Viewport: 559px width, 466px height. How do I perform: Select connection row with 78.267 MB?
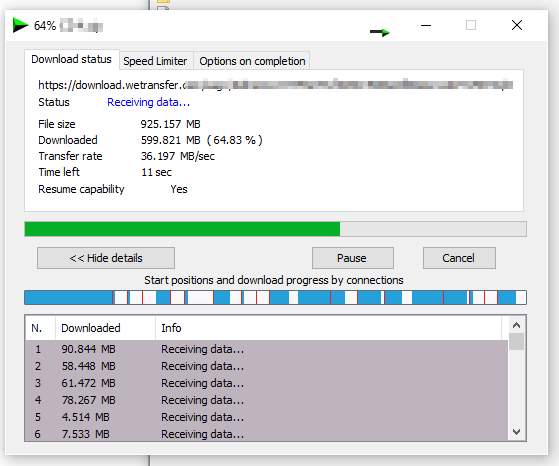click(267, 400)
